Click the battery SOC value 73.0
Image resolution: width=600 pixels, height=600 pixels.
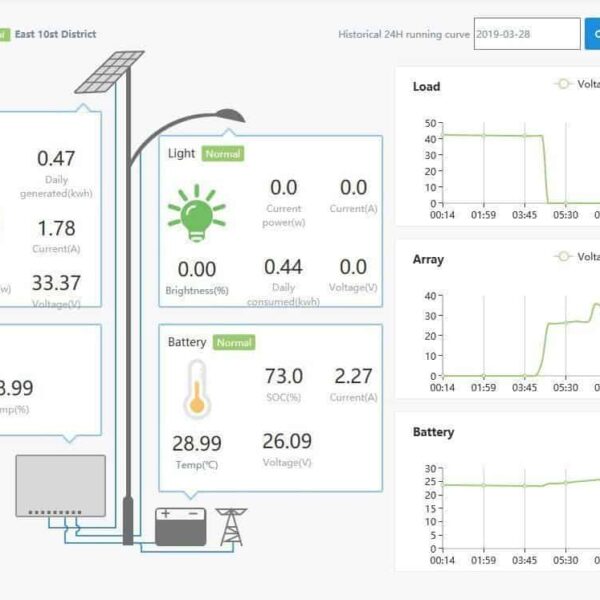283,376
